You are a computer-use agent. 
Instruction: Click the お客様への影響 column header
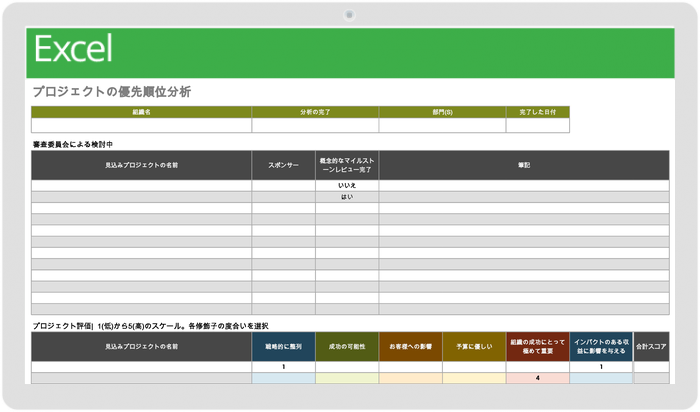411,346
